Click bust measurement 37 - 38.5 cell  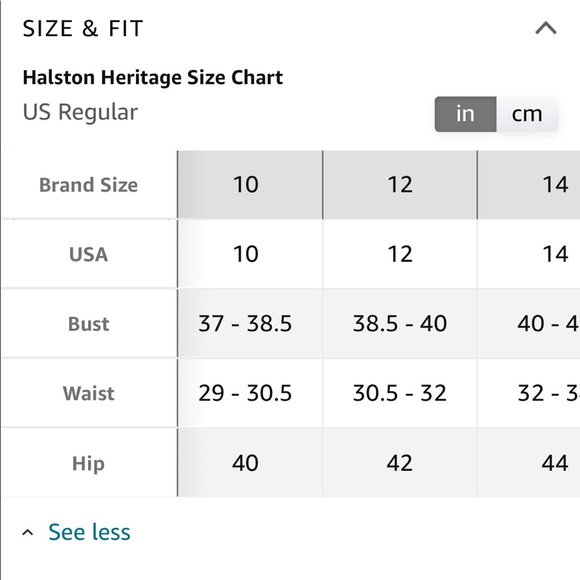(x=250, y=324)
